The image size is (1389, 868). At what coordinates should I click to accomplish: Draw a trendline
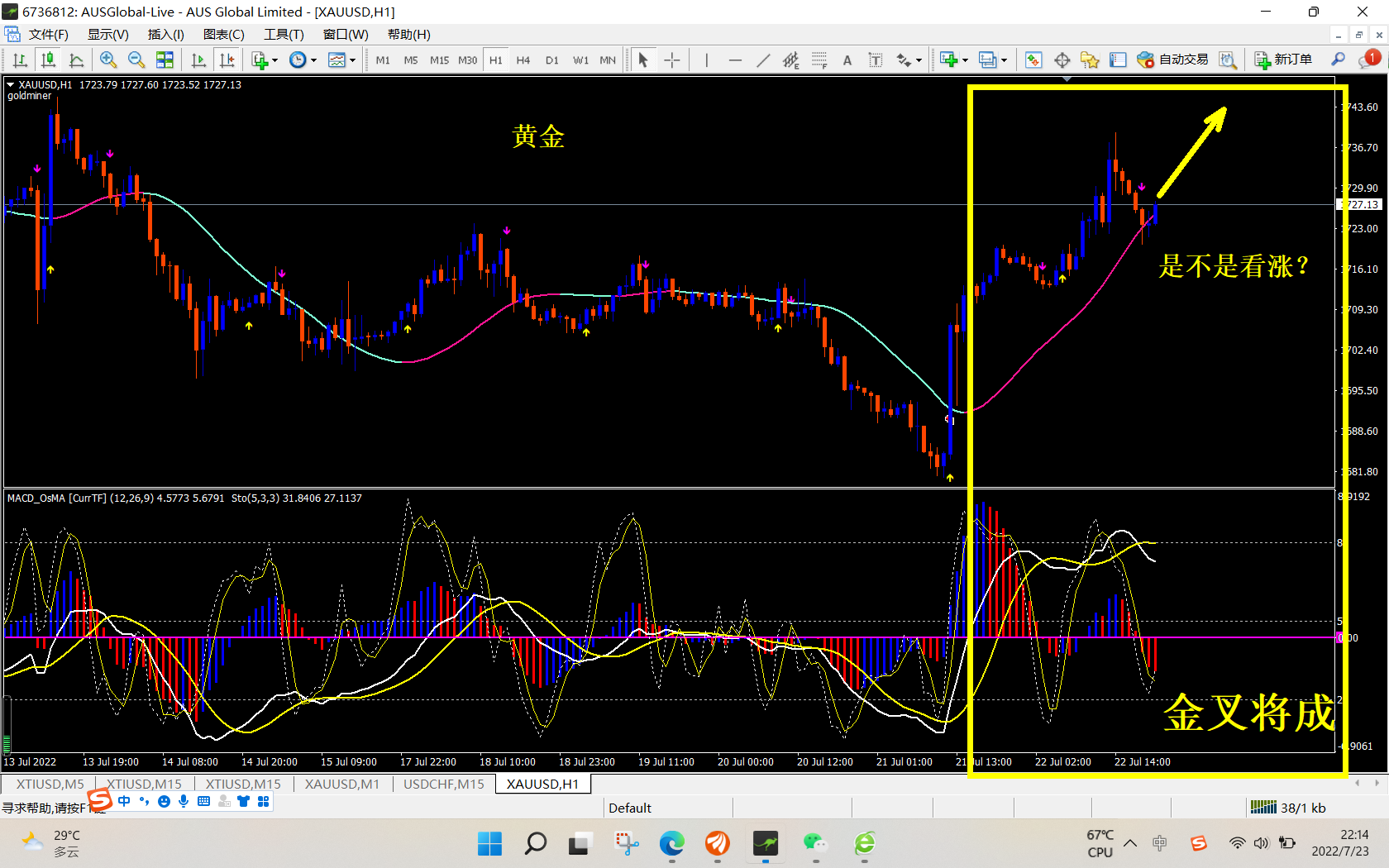[763, 60]
